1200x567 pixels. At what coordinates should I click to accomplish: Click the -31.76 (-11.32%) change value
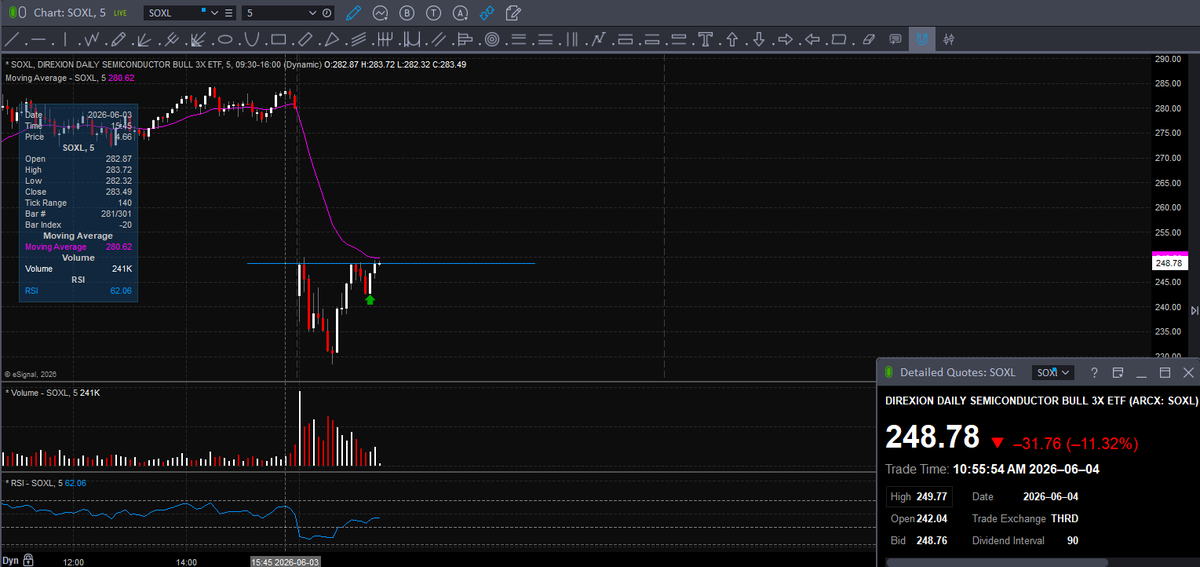point(1075,443)
